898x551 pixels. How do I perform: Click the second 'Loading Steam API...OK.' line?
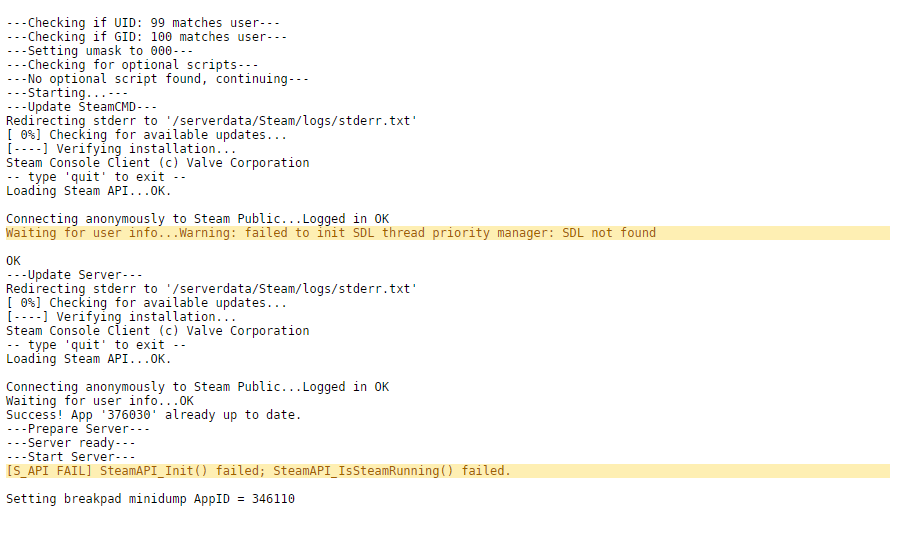click(x=89, y=359)
